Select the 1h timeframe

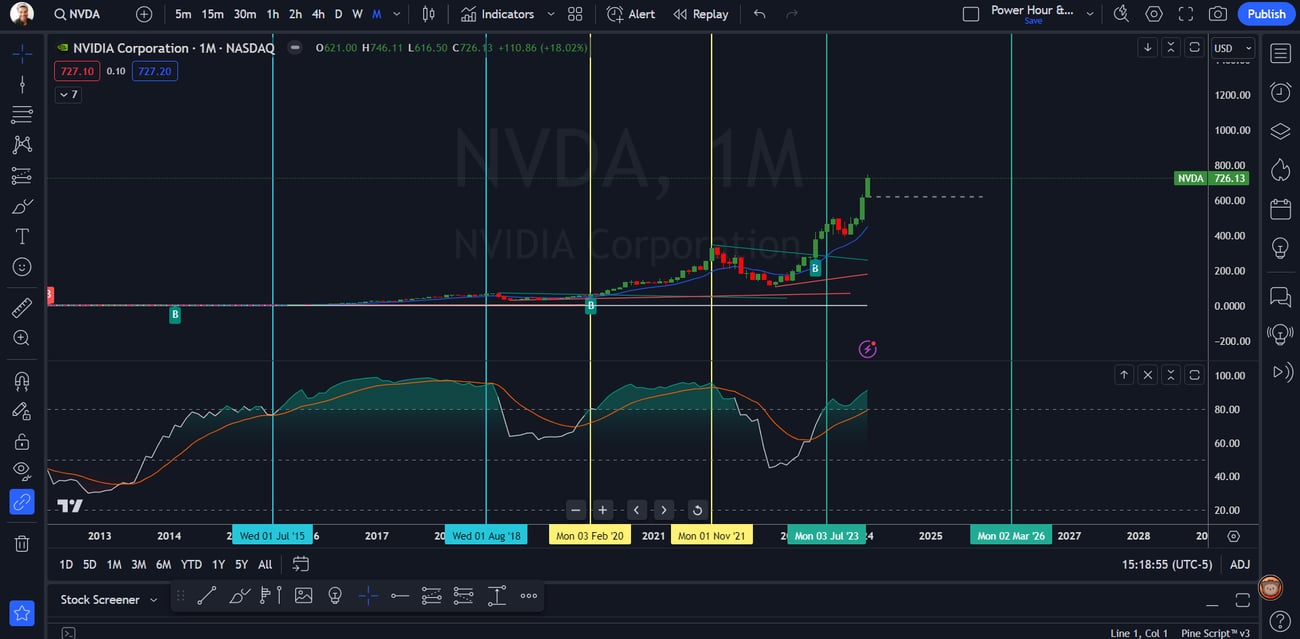click(273, 14)
